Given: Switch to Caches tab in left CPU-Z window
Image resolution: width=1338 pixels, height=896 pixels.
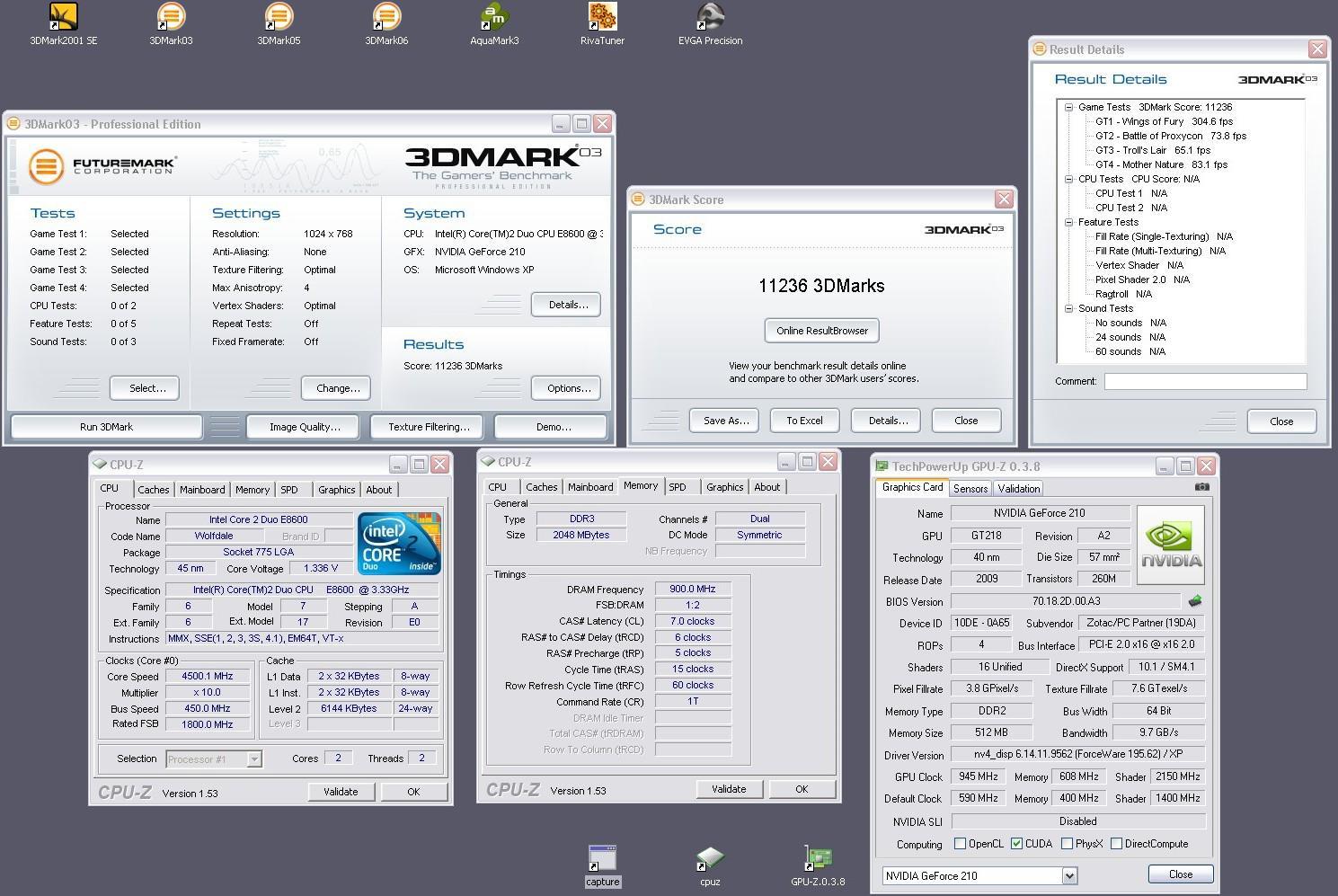Looking at the screenshot, I should point(153,490).
